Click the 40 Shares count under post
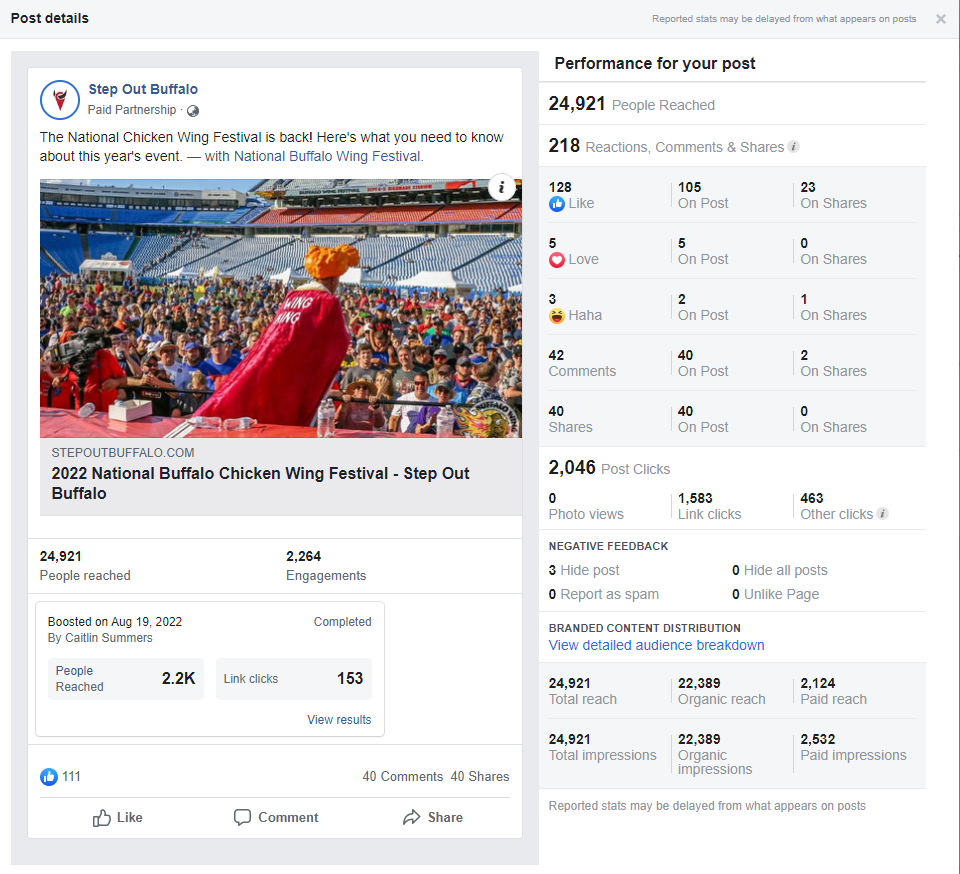Viewport: 960px width, 874px height. (x=480, y=777)
